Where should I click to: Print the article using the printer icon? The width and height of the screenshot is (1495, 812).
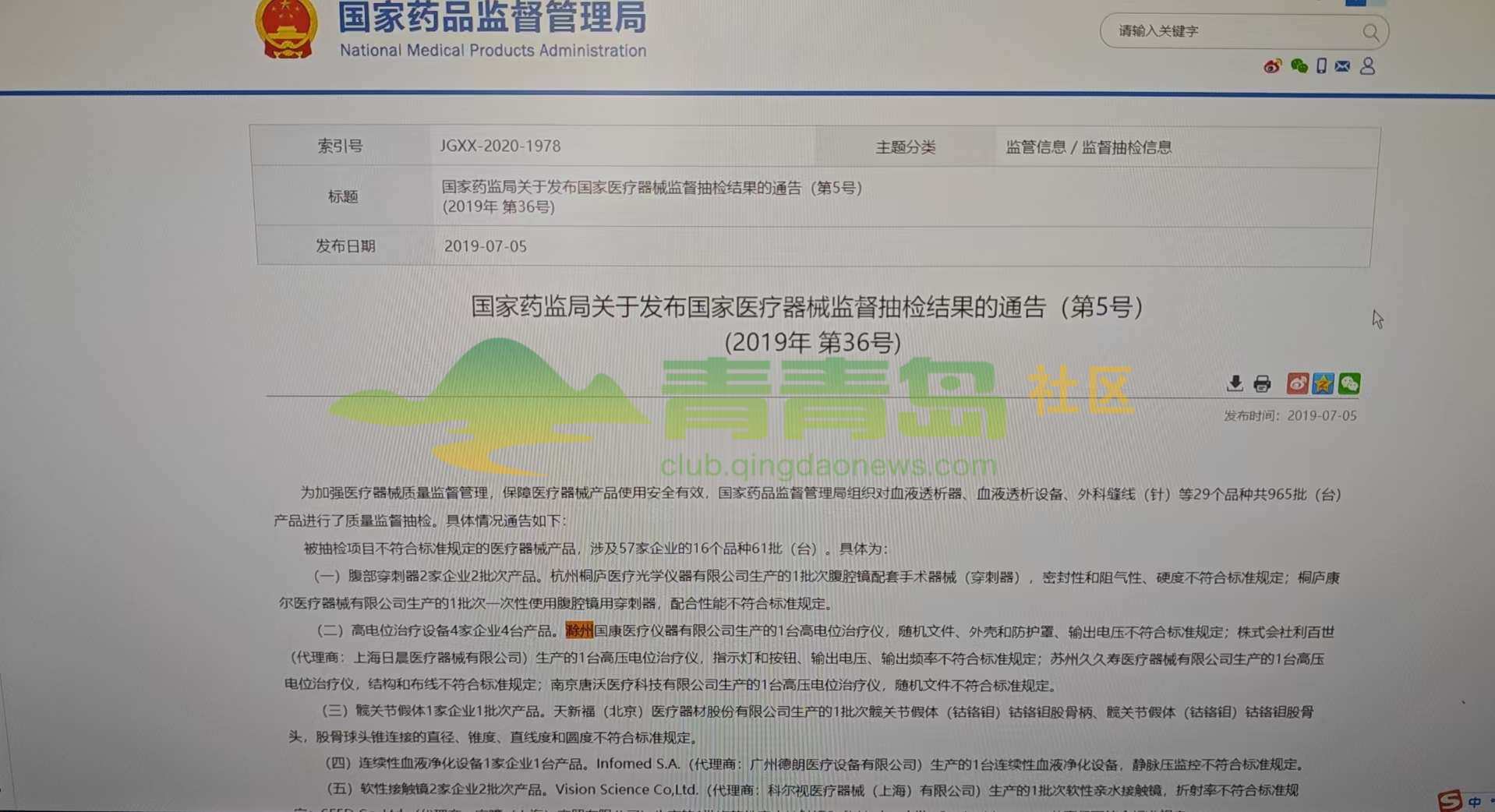pyautogui.click(x=1262, y=384)
